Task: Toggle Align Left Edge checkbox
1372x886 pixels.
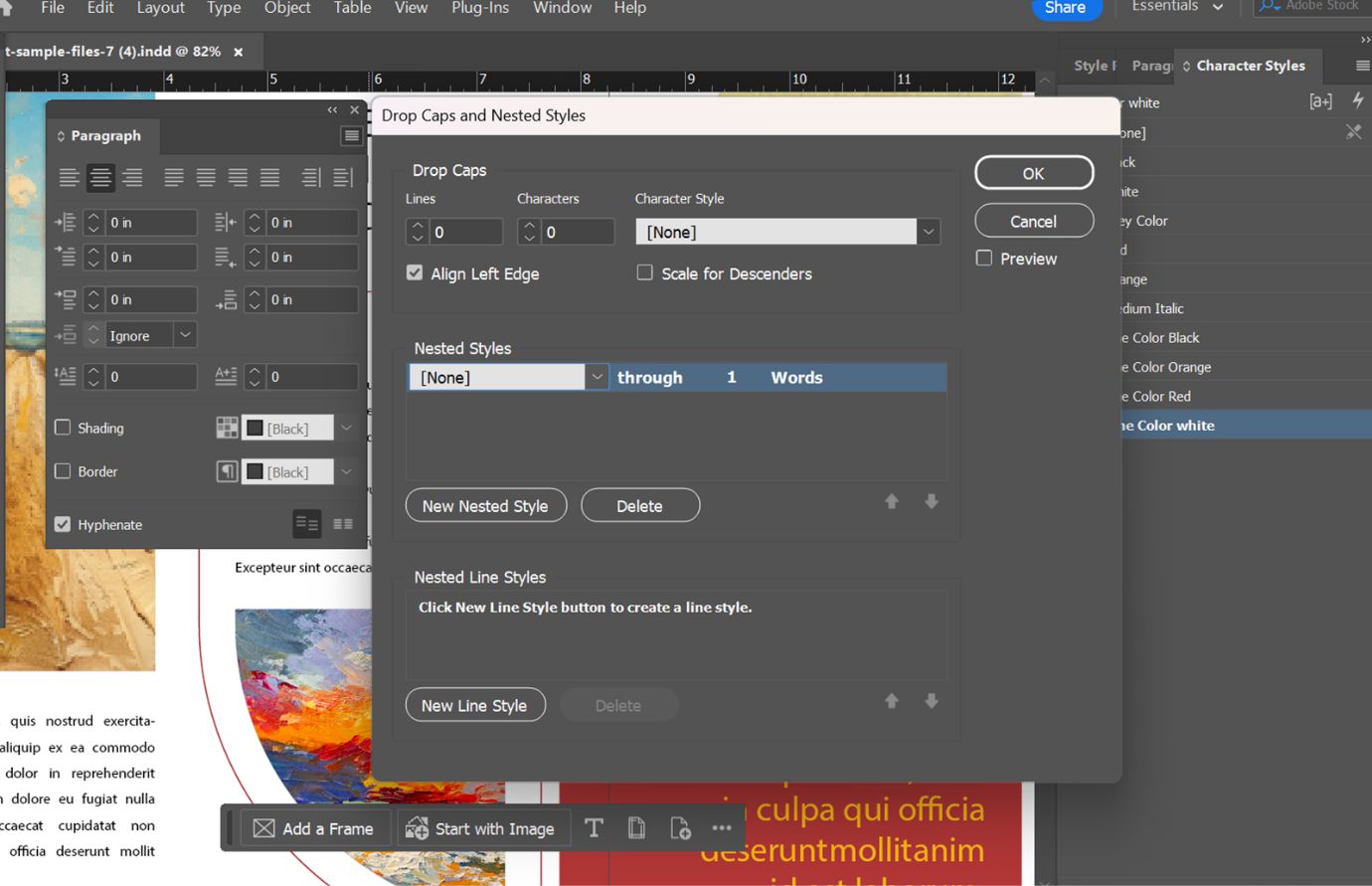Action: pos(415,272)
